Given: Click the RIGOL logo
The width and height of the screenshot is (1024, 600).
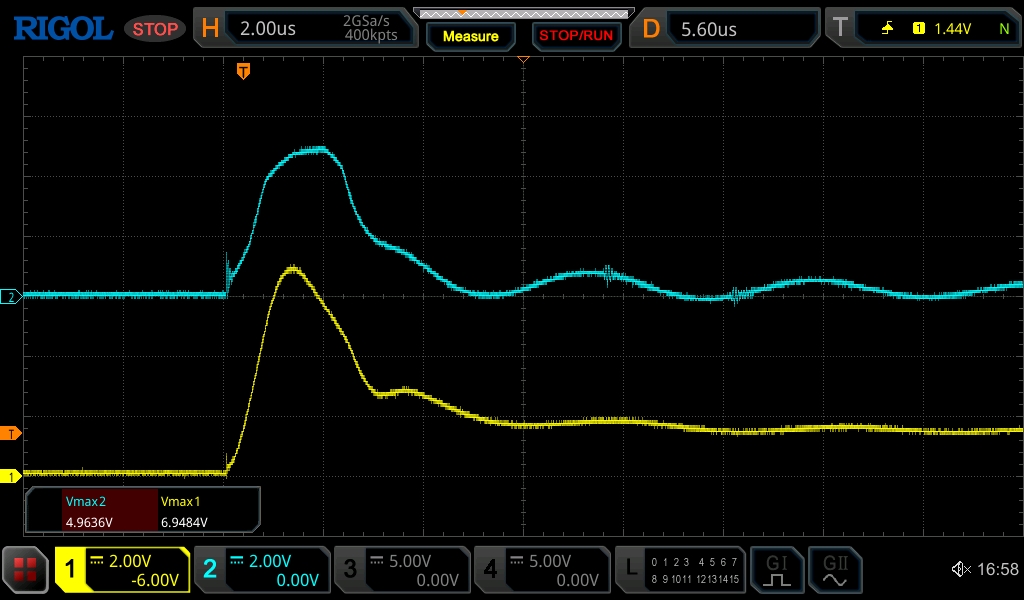Looking at the screenshot, I should click(x=62, y=29).
